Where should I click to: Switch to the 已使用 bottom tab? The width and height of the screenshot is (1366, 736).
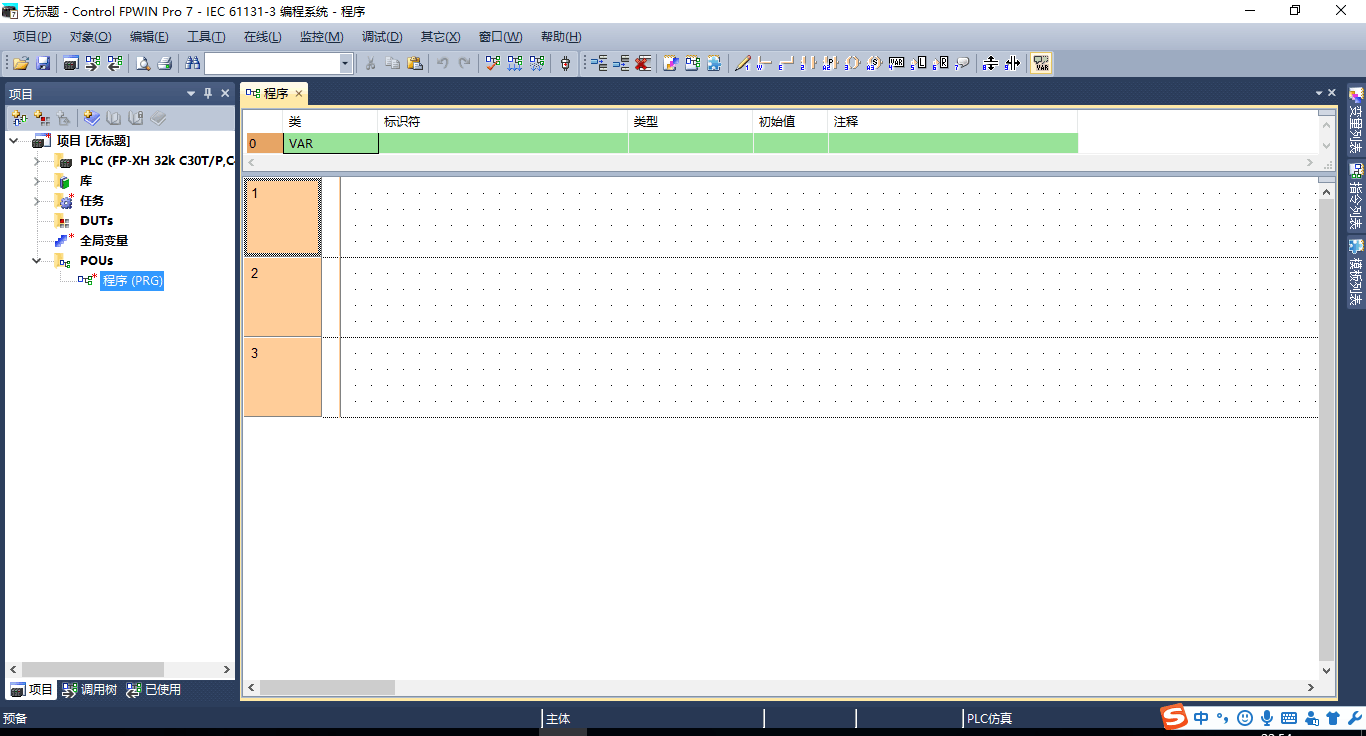(154, 690)
